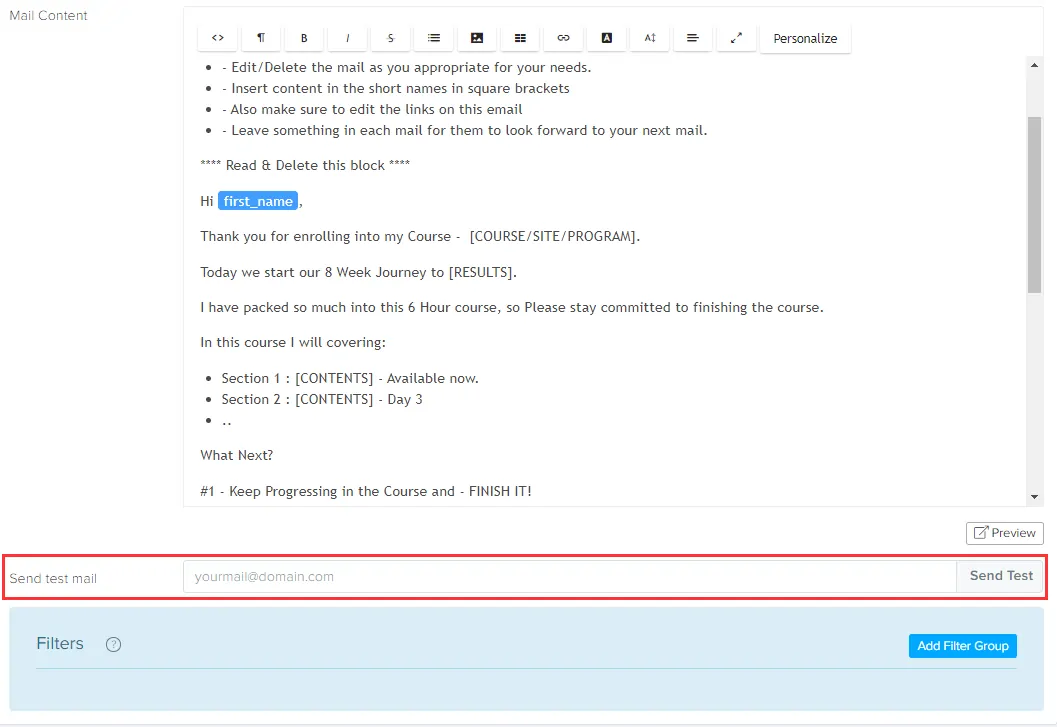This screenshot has height=727, width=1057.
Task: Insert an image into the email
Action: [476, 38]
